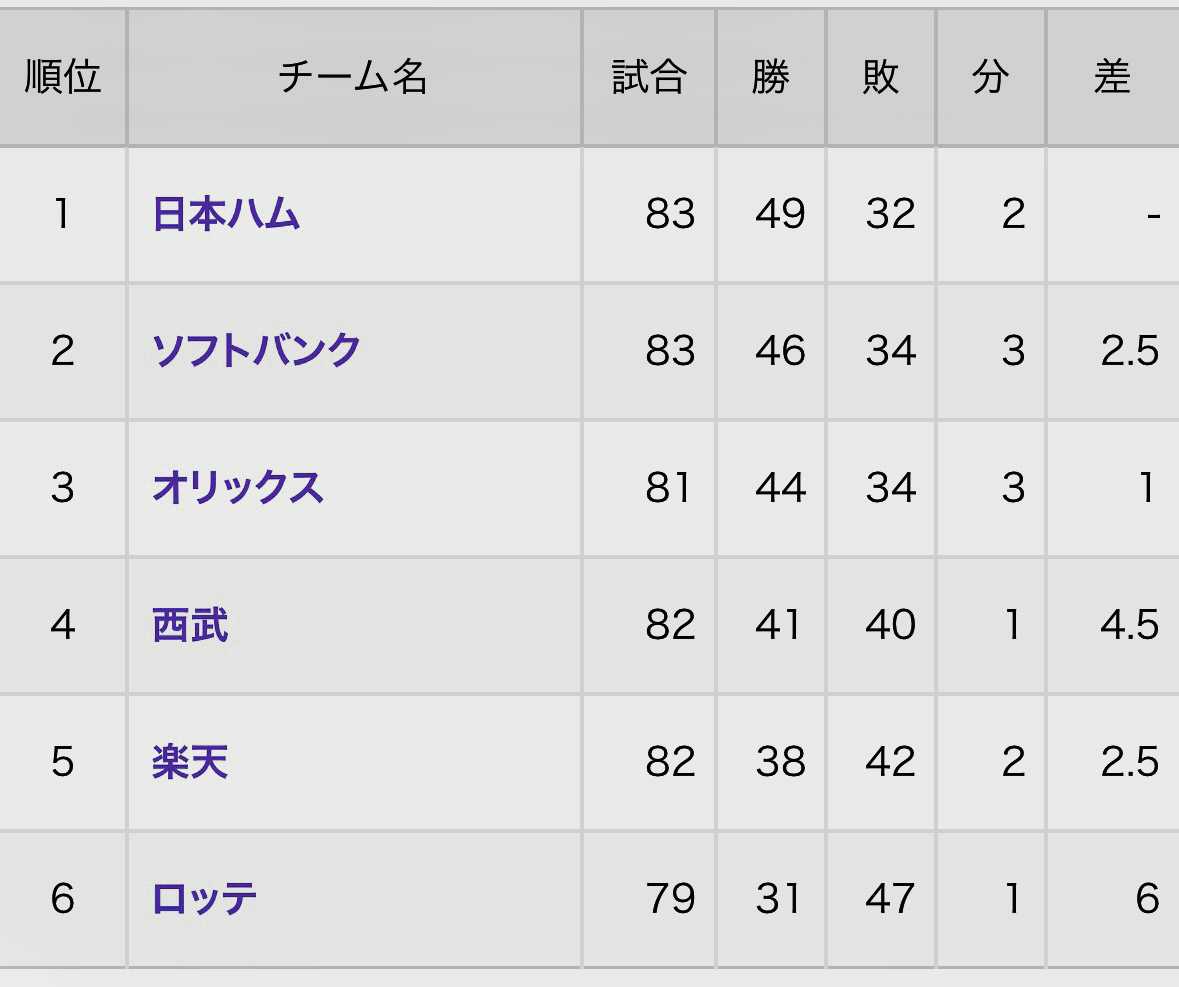Select オリックス's 81 games cell
Viewport: 1179px width, 987px height.
pyautogui.click(x=669, y=488)
